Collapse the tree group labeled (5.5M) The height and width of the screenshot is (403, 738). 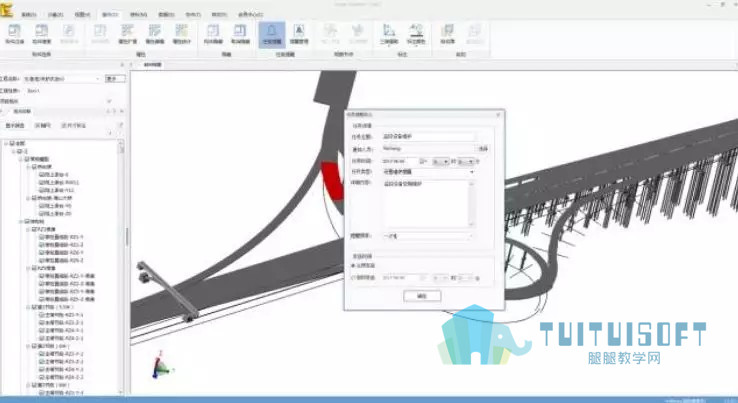click(x=28, y=307)
